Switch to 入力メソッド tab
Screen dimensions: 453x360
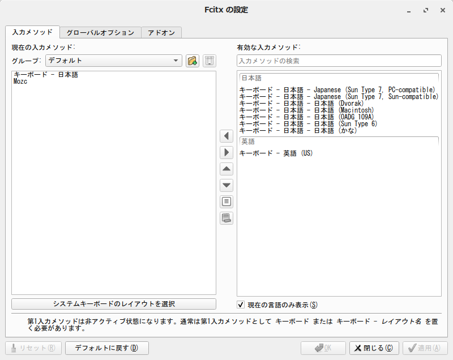tap(32, 32)
